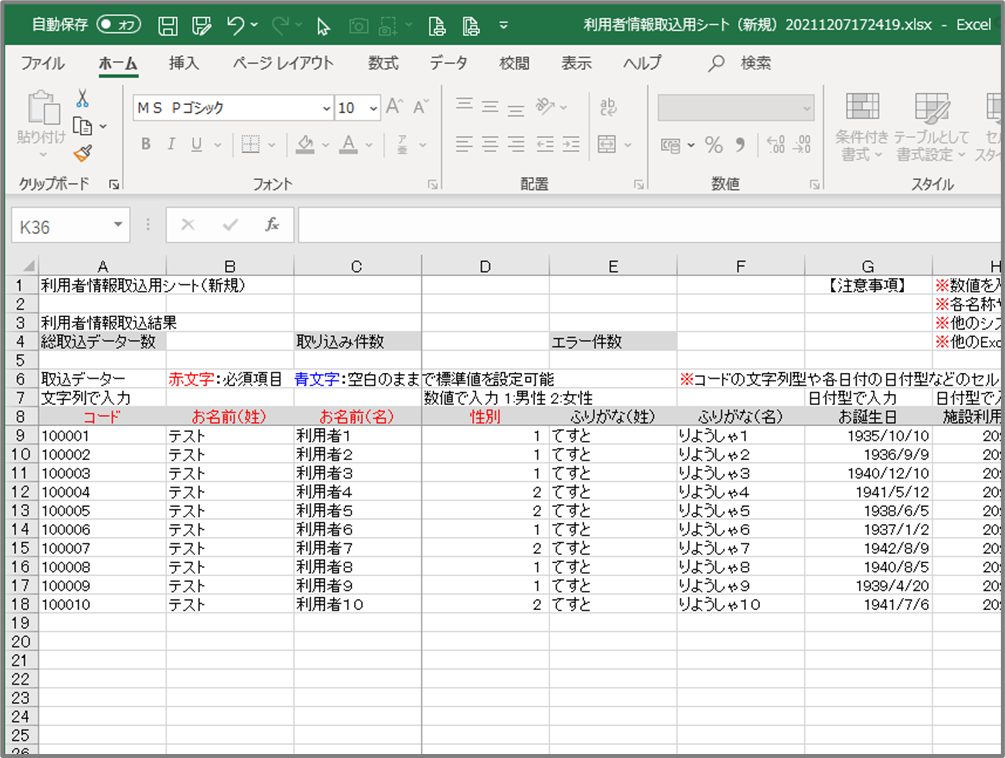Click the Accounting Number Format icon
1005x758 pixels.
click(x=670, y=145)
